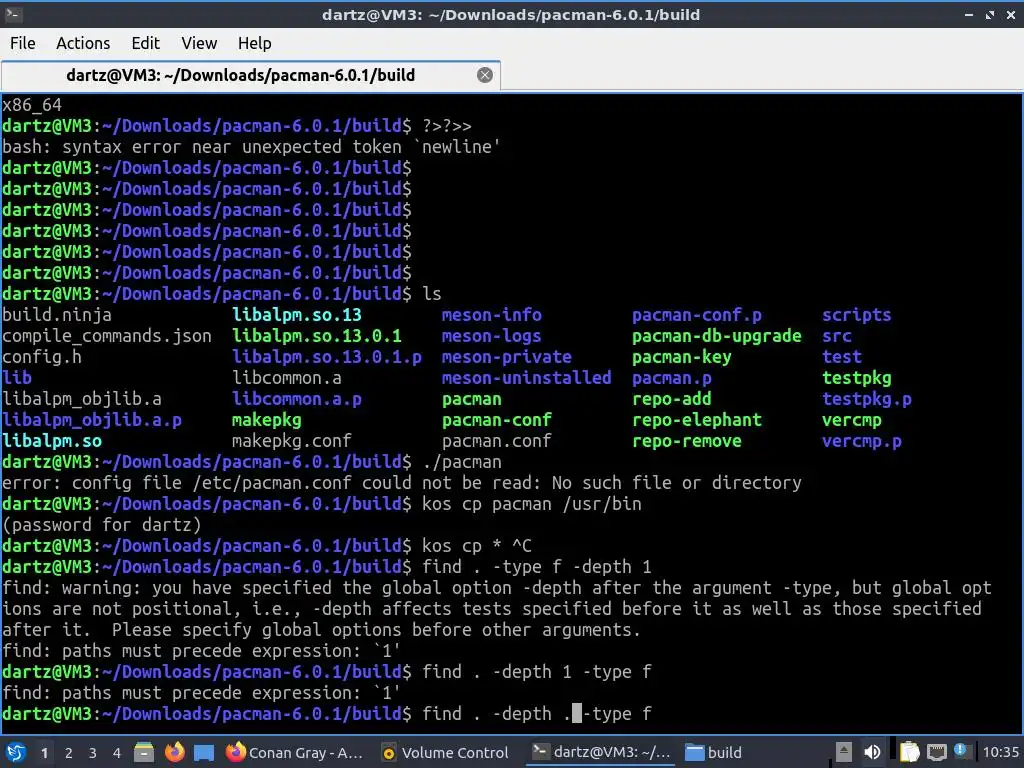Close the terminal tab with X icon
This screenshot has width=1024, height=768.
coord(485,75)
